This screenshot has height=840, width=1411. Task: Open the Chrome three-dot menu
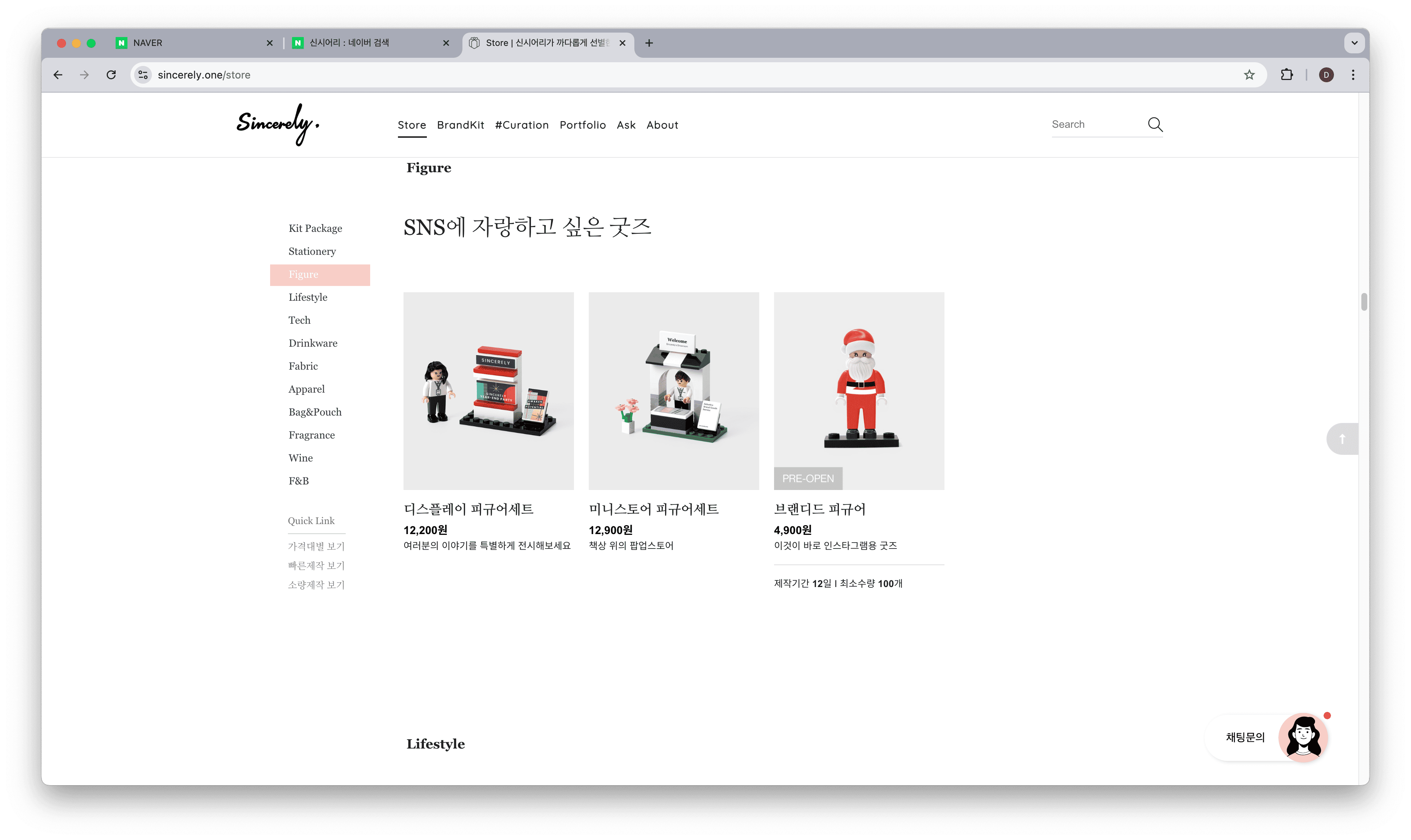(x=1353, y=75)
